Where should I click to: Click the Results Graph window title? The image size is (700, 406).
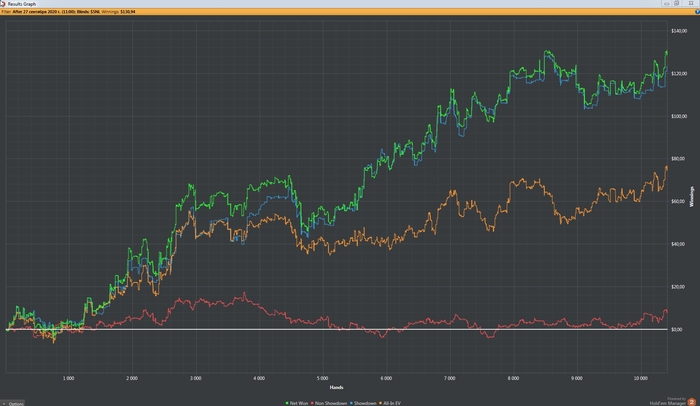[x=21, y=4]
